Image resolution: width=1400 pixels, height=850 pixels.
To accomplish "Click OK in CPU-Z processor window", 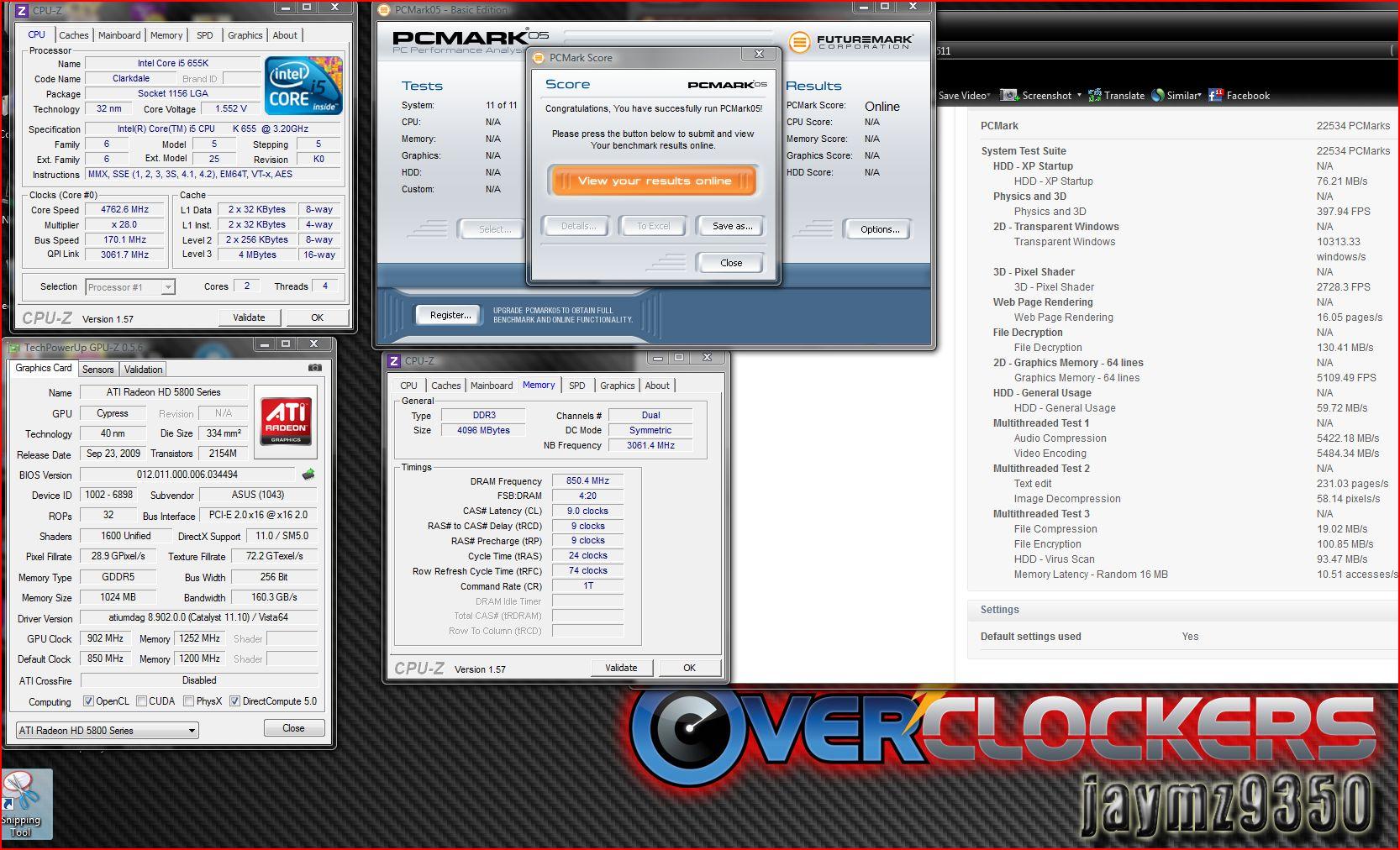I will click(x=317, y=317).
